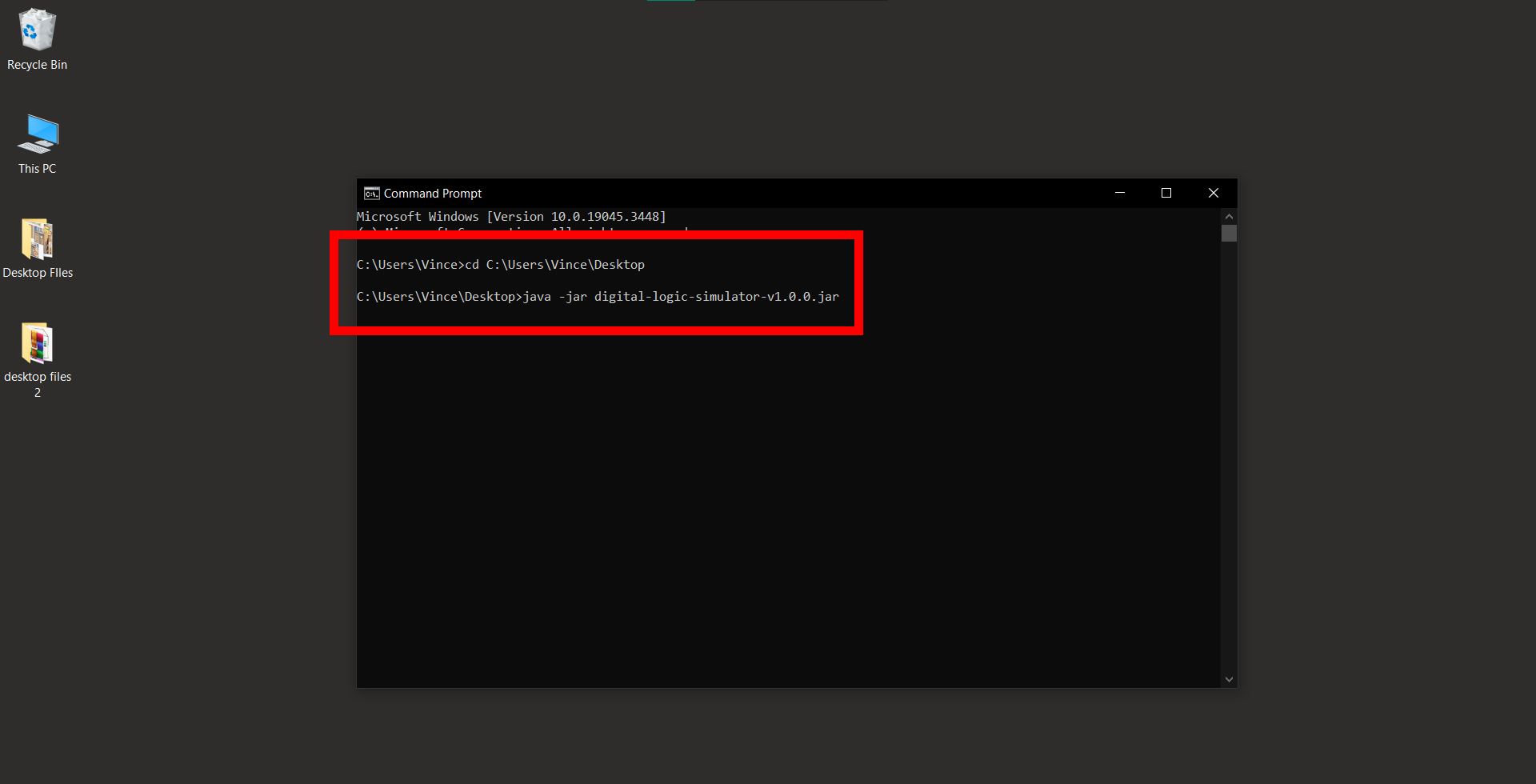1536x784 pixels.
Task: Click the scrollbar thumb in the console
Action: coord(1229,234)
